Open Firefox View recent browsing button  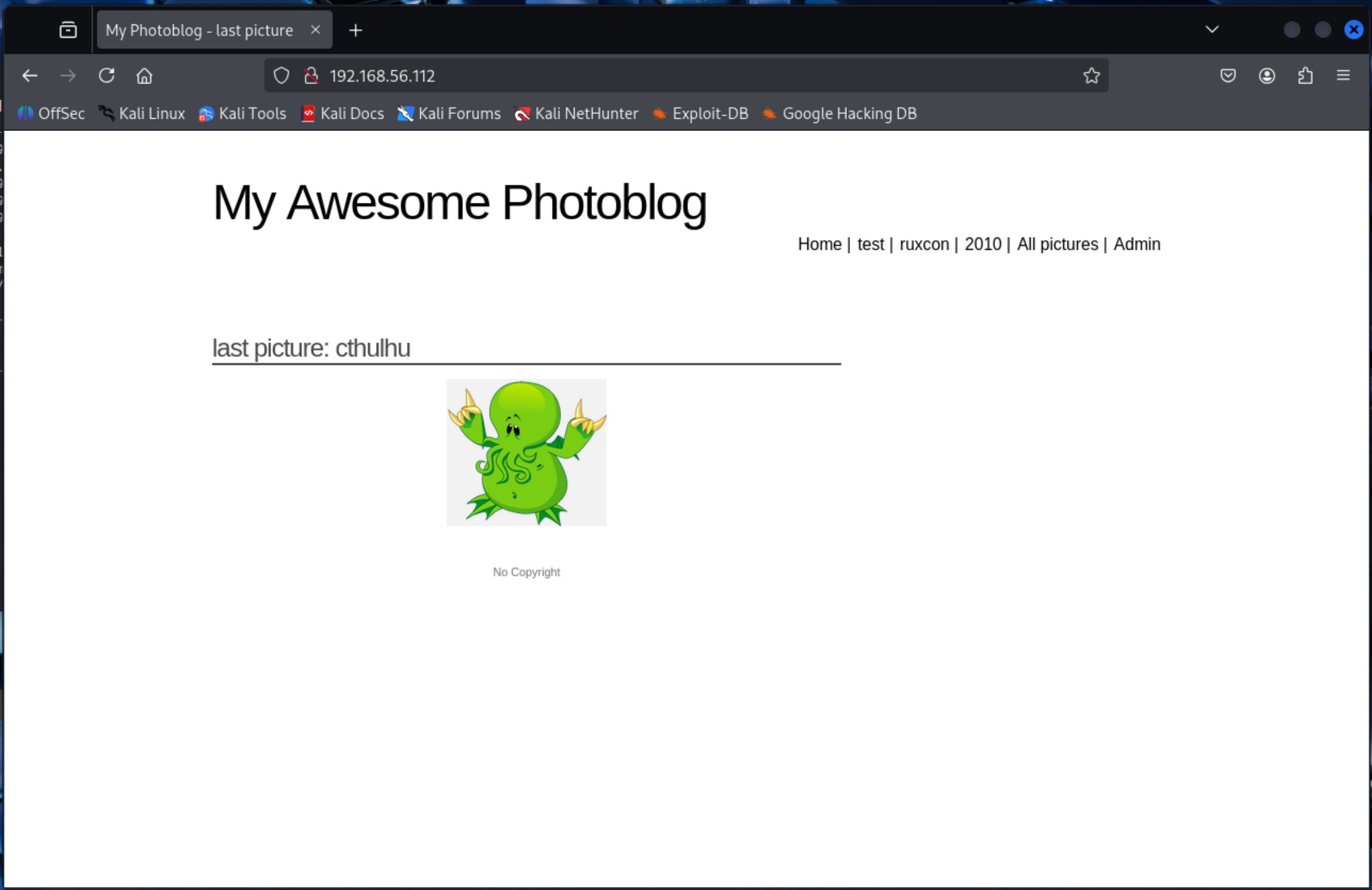(68, 30)
